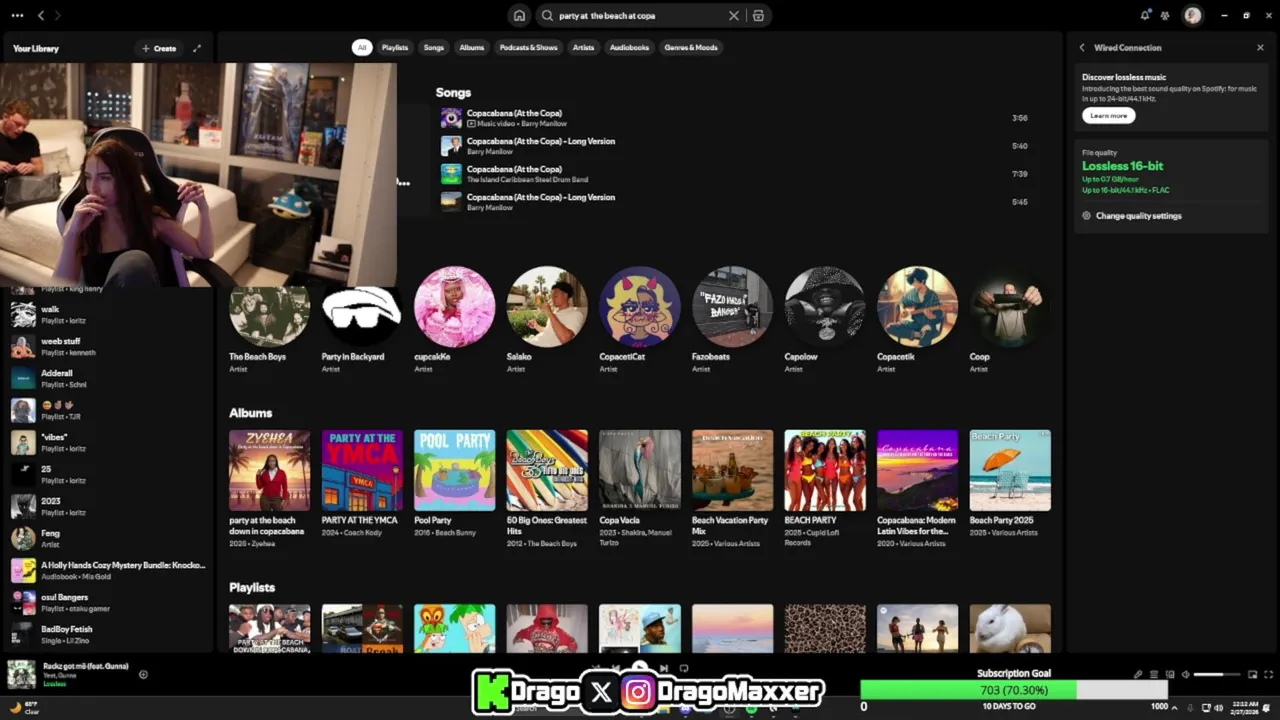
Task: Open the Browse icon beside search bar
Action: pos(758,16)
